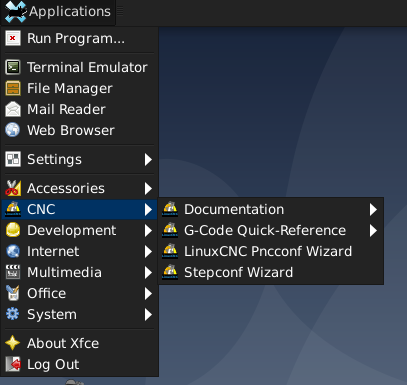
Task: Expand the System submenu arrow
Action: pos(148,314)
